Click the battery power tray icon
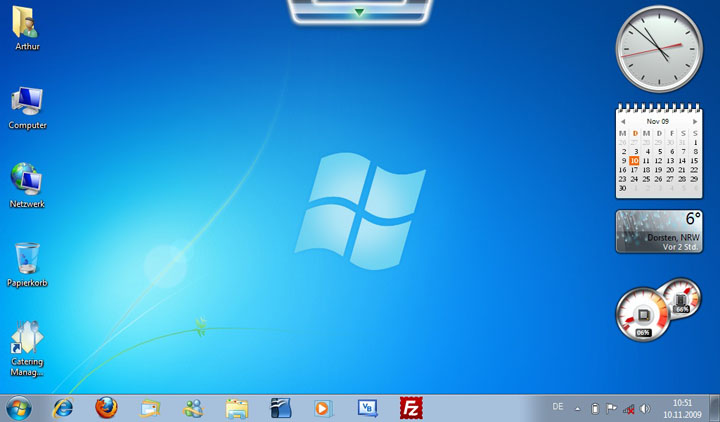Viewport: 720px width, 422px height. coord(595,408)
